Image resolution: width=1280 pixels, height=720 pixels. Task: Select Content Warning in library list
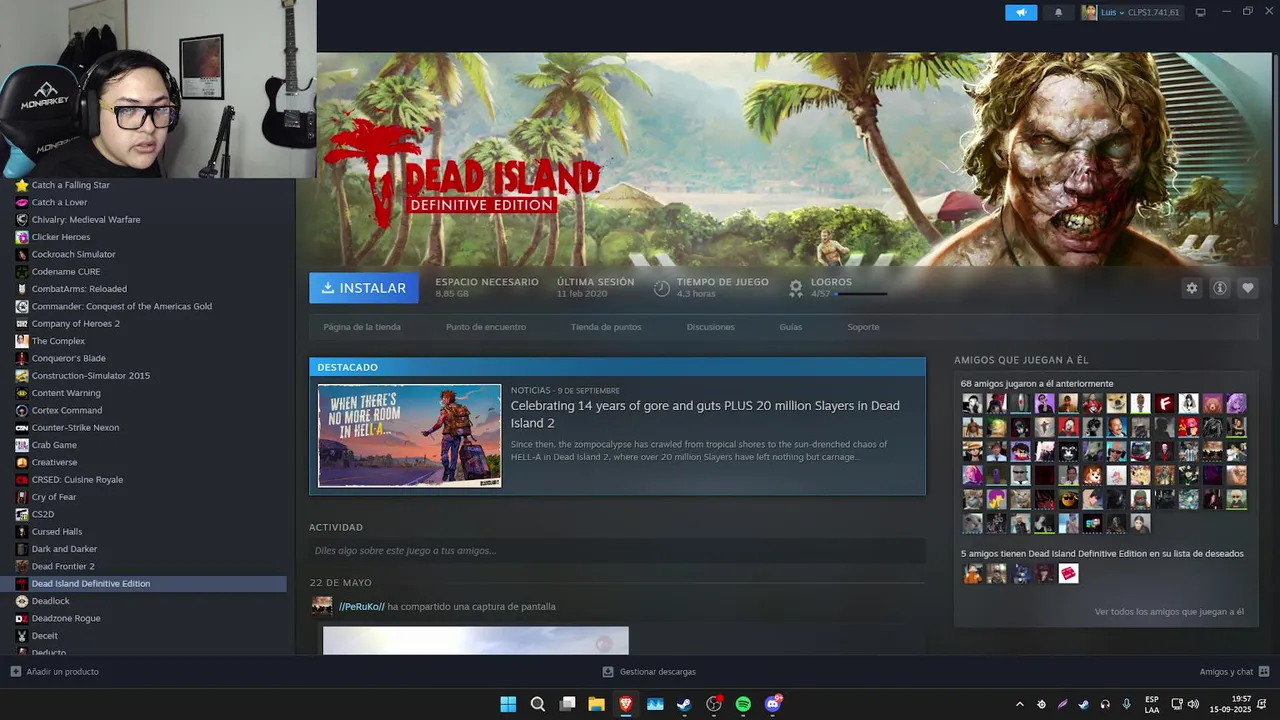pyautogui.click(x=66, y=393)
